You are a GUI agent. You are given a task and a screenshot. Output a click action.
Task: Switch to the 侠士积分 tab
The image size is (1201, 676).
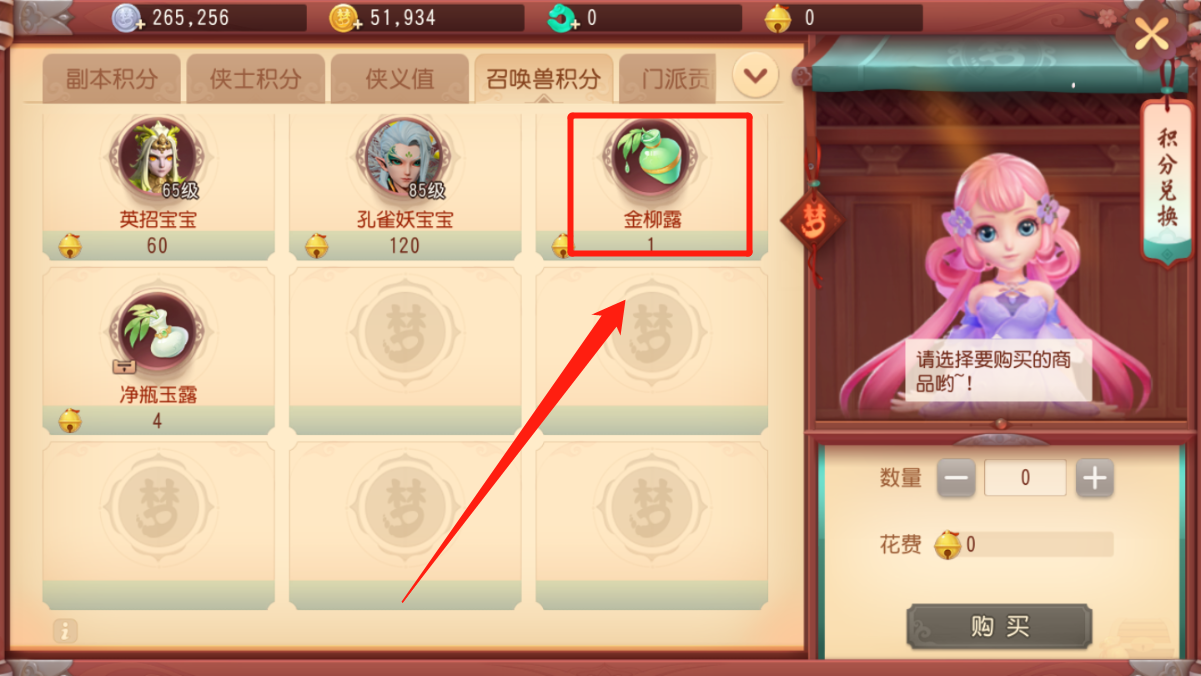256,79
